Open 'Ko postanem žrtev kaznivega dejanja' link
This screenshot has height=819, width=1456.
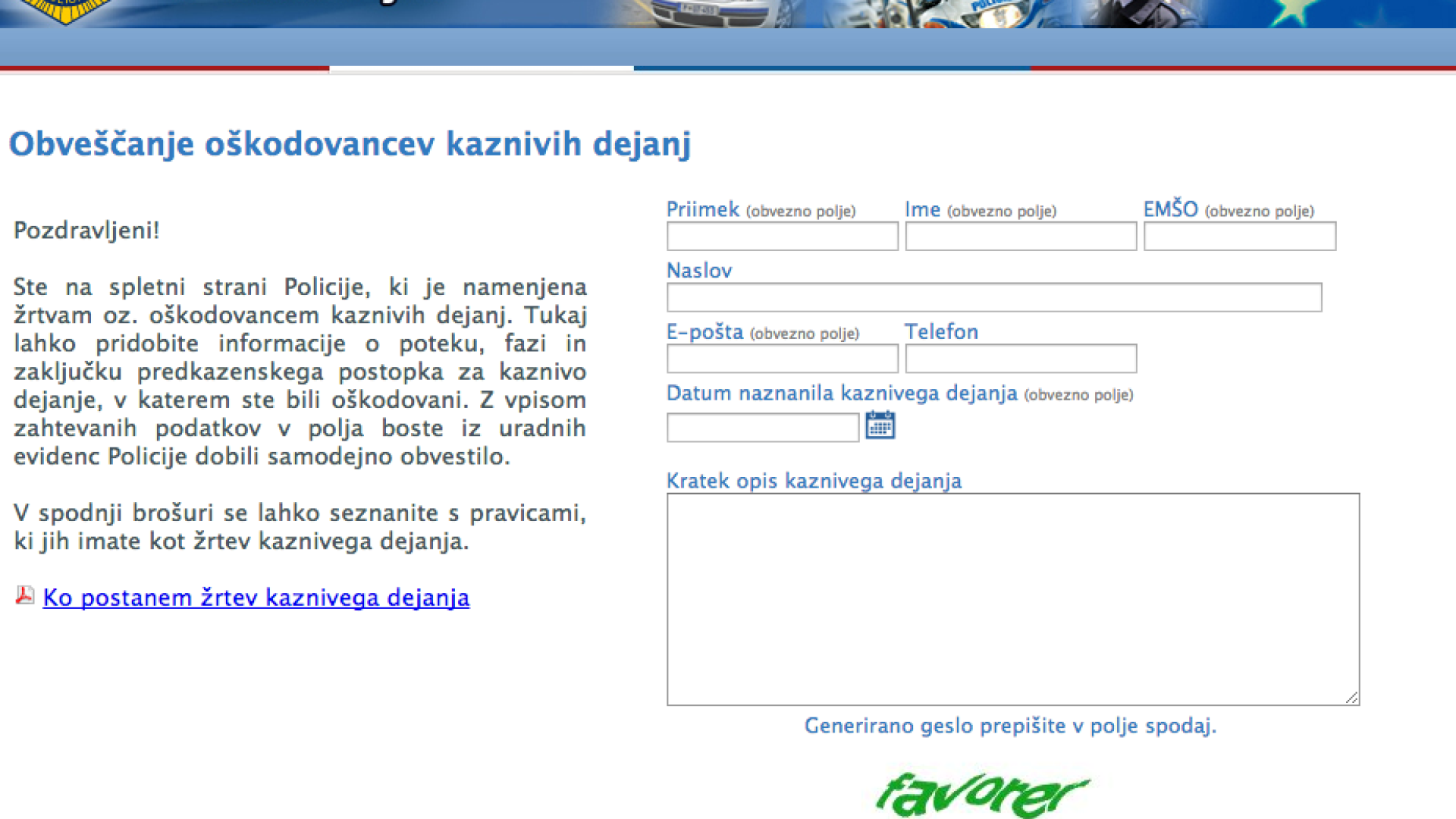pos(256,598)
